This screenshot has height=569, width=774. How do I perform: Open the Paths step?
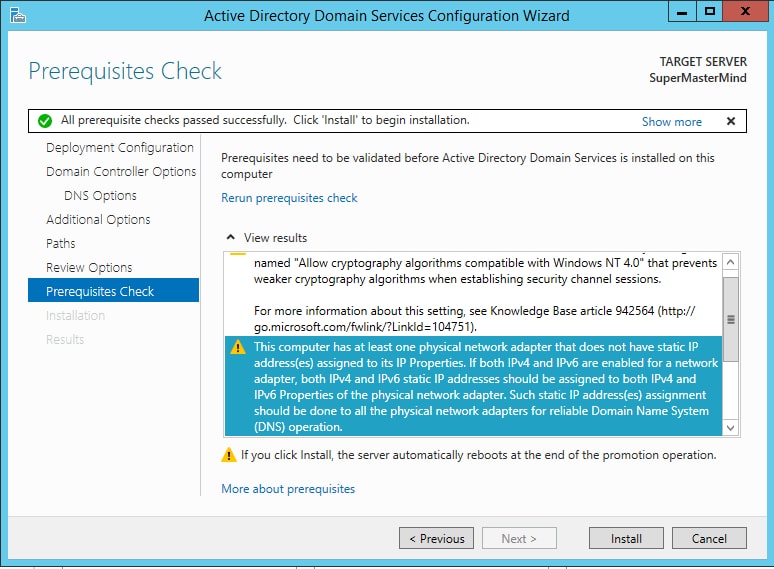(61, 243)
